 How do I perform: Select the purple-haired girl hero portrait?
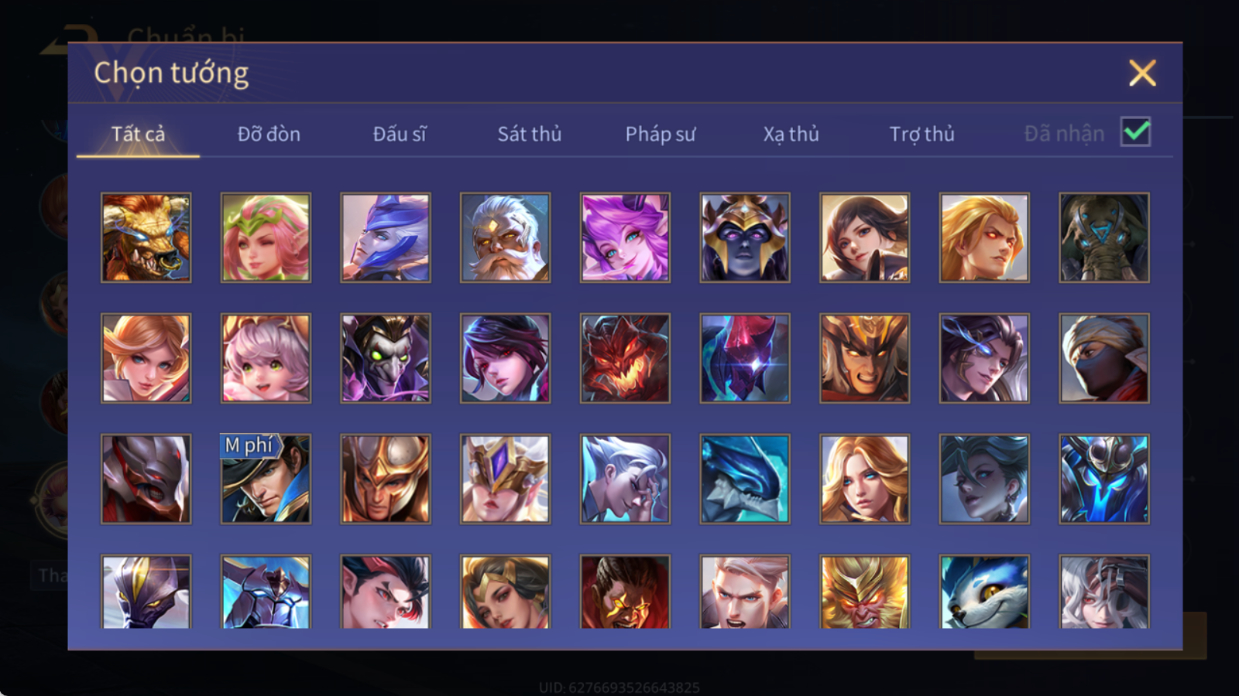pyautogui.click(x=625, y=238)
